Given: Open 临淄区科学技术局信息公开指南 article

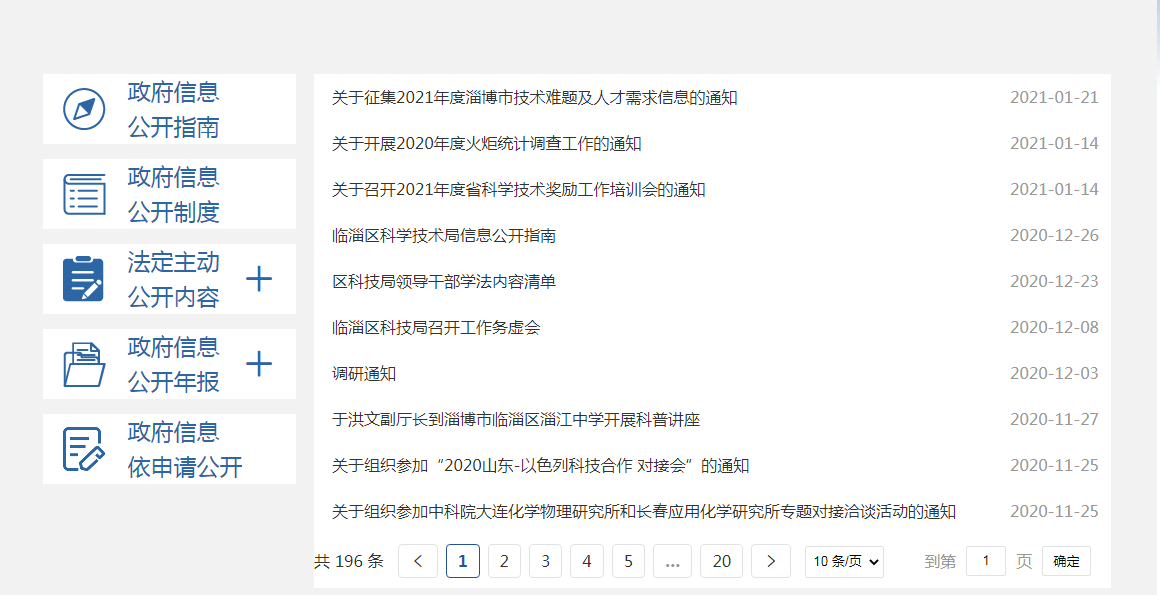Looking at the screenshot, I should 444,236.
